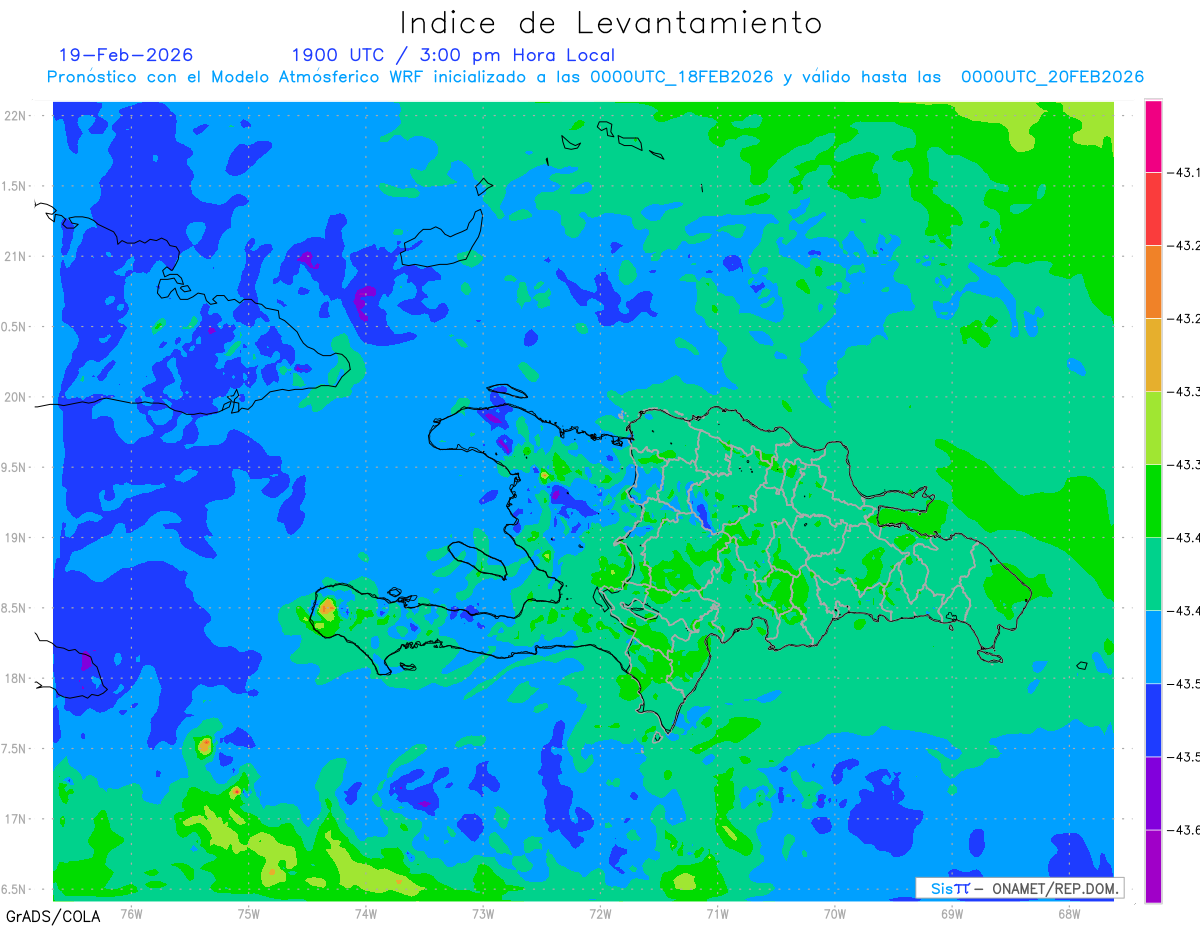Click the "-43.6" legend value
The height and width of the screenshot is (927, 1200).
tap(1185, 830)
